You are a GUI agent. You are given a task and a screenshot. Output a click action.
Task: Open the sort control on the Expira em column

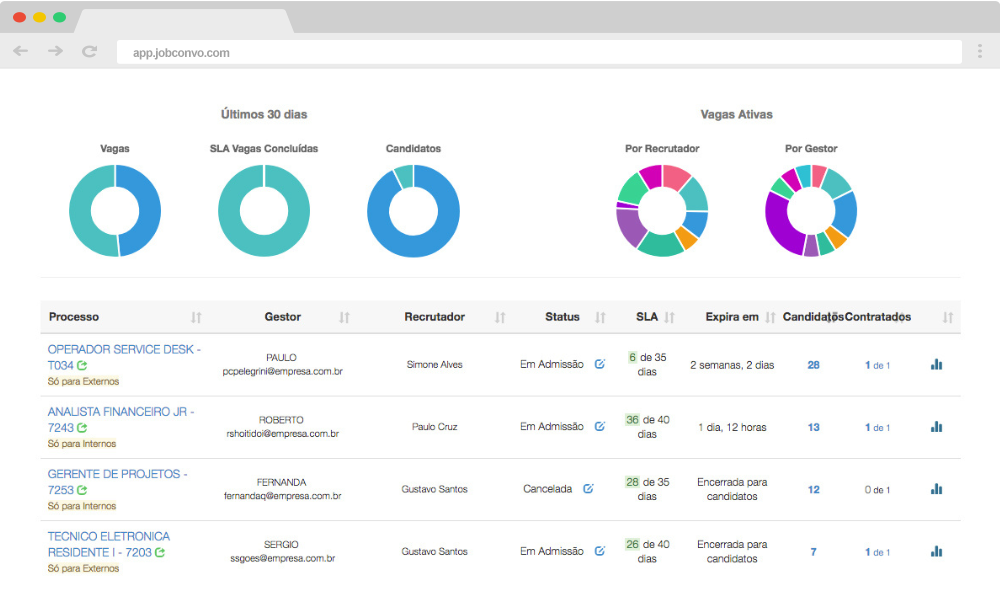pos(768,316)
